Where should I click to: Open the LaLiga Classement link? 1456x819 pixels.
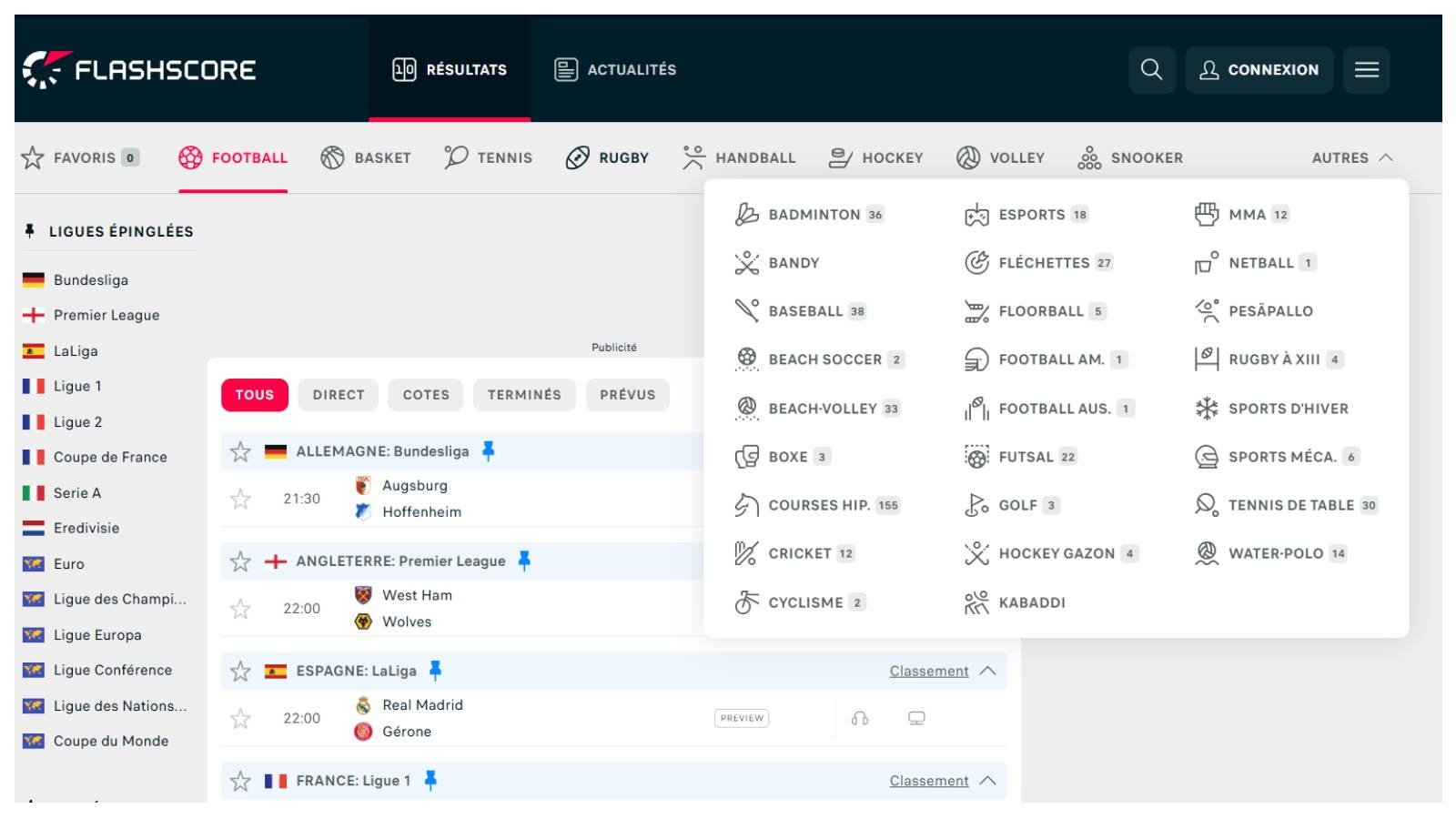pyautogui.click(x=929, y=672)
